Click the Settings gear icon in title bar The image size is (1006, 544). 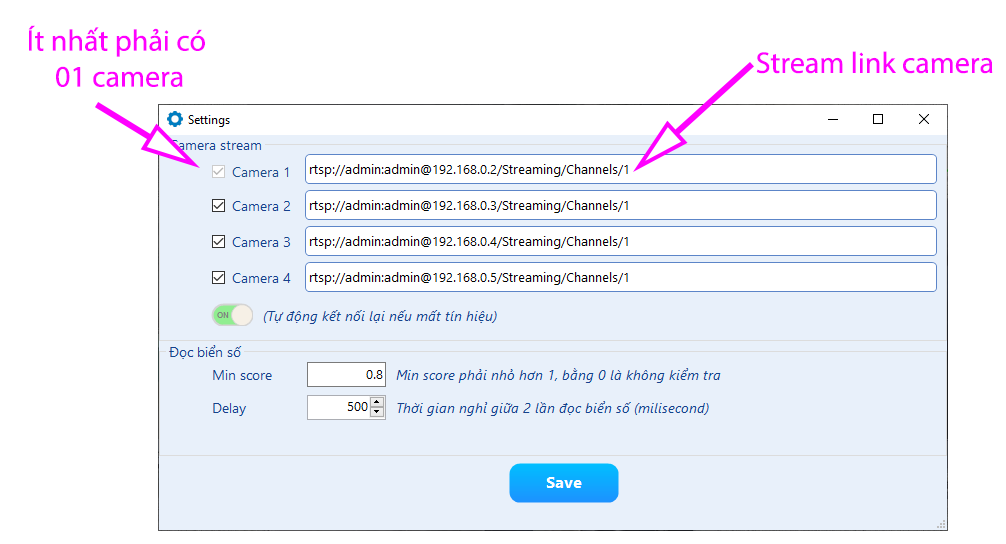tap(175, 119)
